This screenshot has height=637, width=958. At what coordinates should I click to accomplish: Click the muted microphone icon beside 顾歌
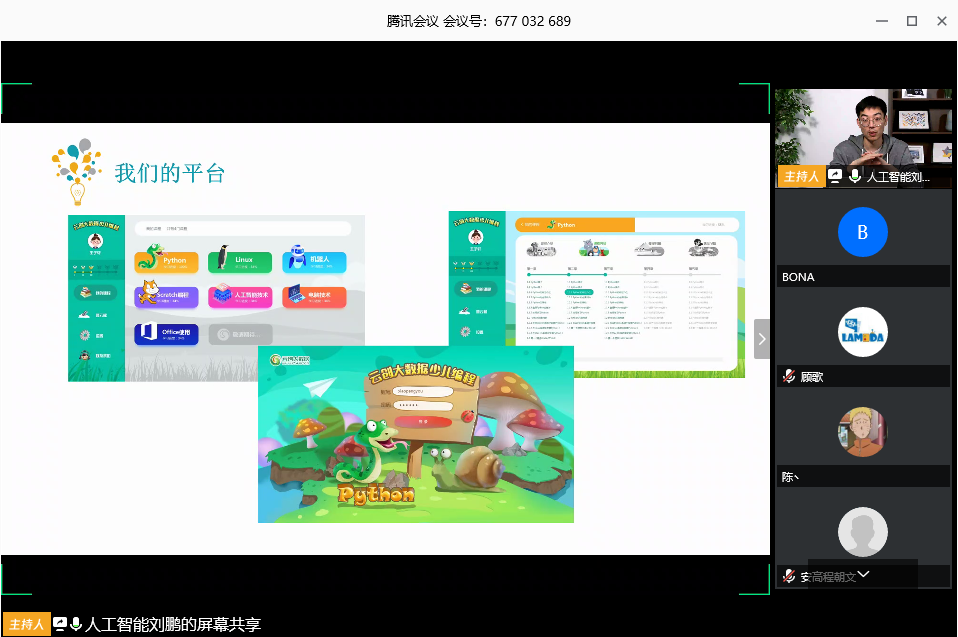pos(789,377)
